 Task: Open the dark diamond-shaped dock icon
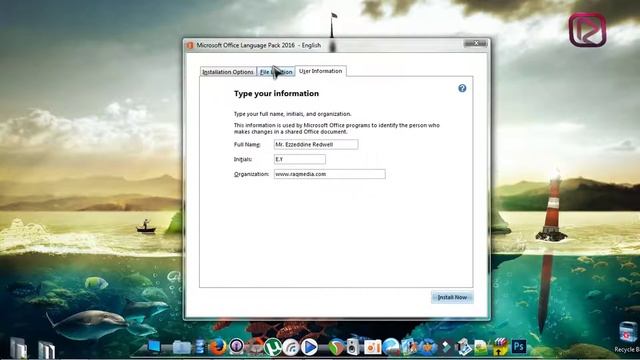click(x=446, y=347)
